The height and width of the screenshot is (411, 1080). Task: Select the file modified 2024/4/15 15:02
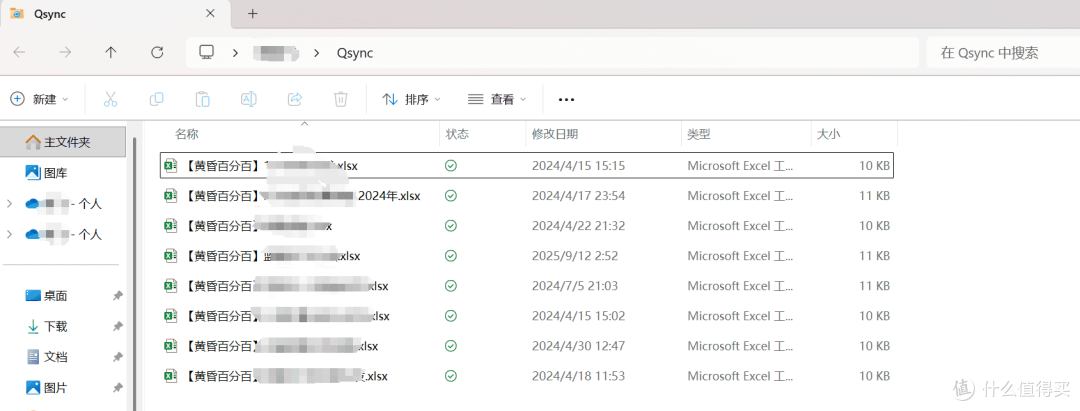(x=527, y=316)
